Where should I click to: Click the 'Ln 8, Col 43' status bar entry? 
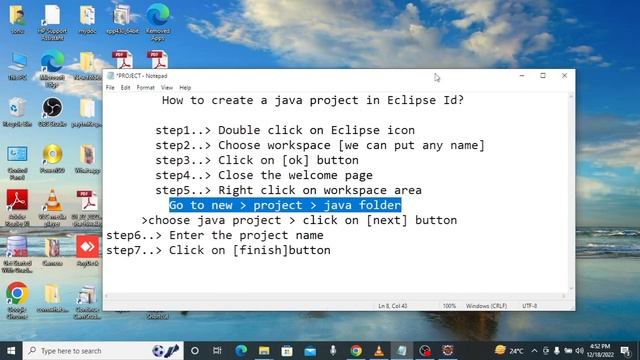pos(393,306)
